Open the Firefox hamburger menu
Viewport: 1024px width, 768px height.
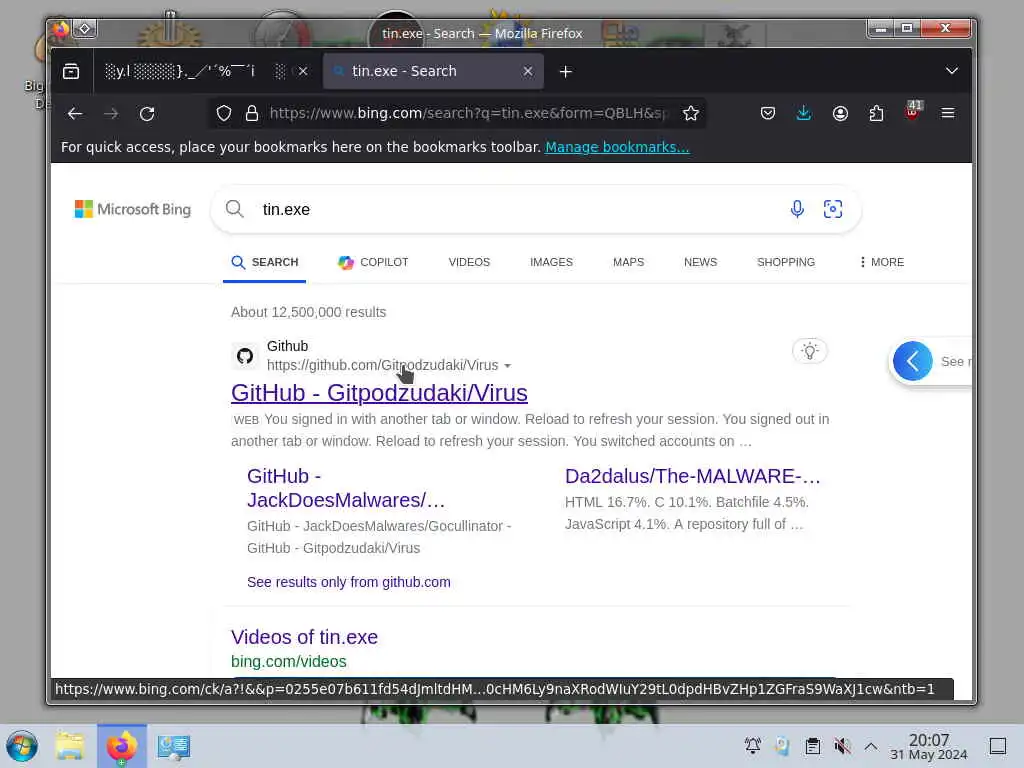(x=948, y=114)
